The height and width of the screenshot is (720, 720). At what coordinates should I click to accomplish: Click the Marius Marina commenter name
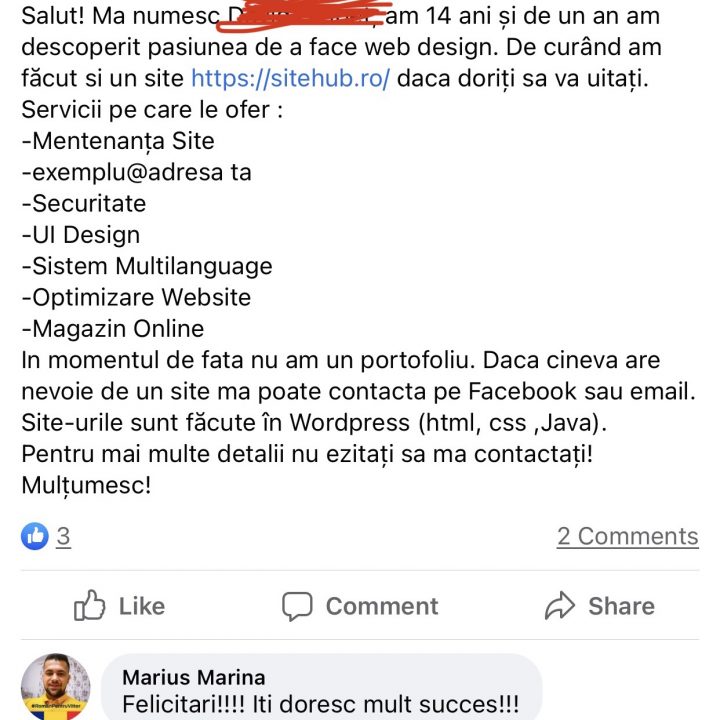click(x=193, y=677)
